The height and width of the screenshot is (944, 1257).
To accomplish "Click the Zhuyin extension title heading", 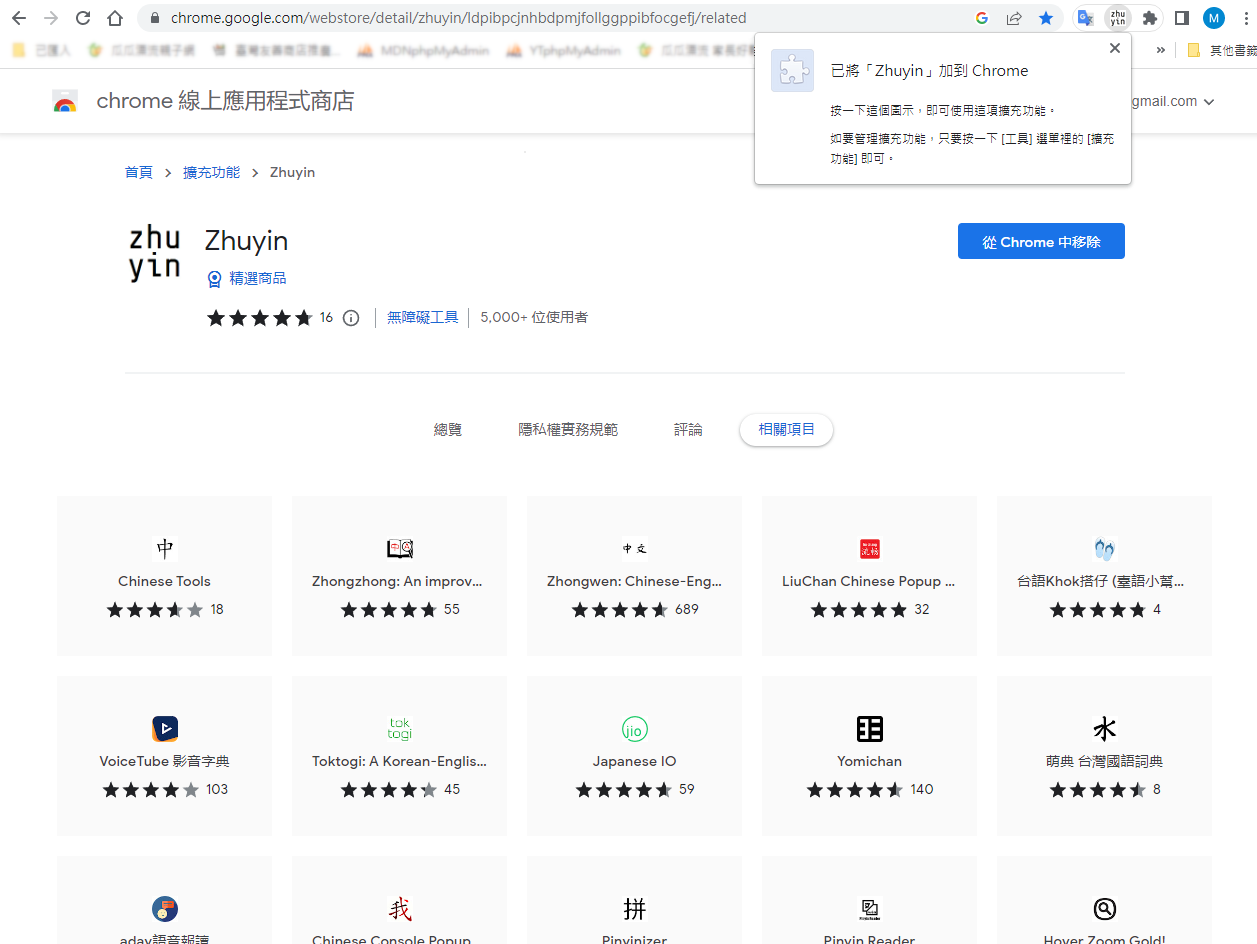I will point(246,241).
